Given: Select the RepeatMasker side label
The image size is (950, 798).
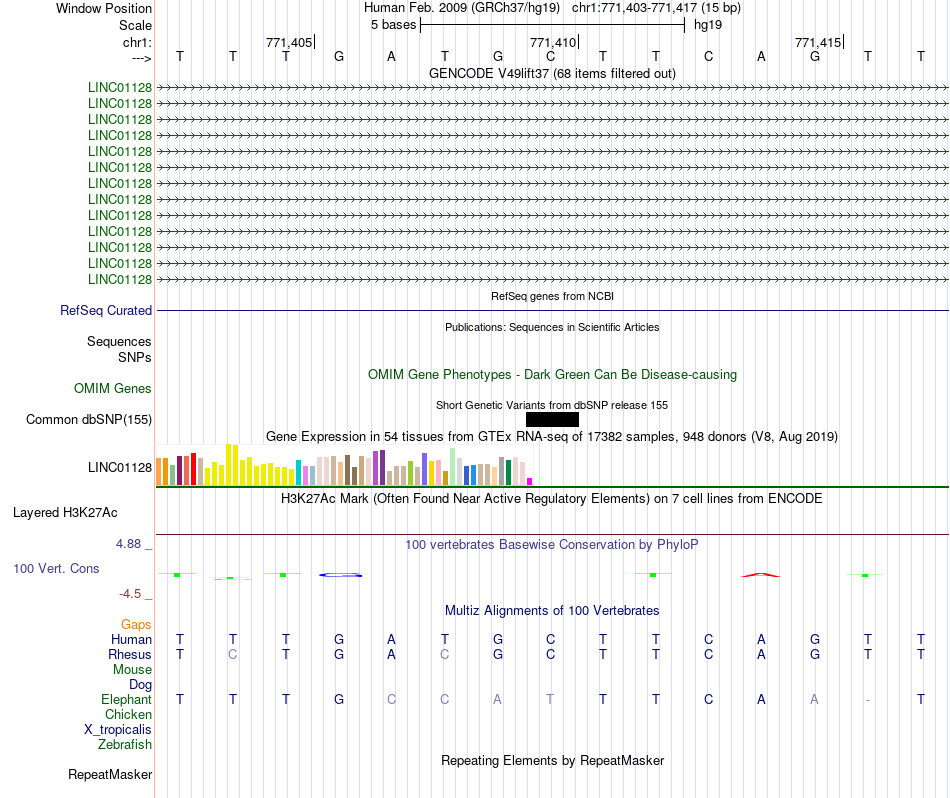Looking at the screenshot, I should pos(110,774).
